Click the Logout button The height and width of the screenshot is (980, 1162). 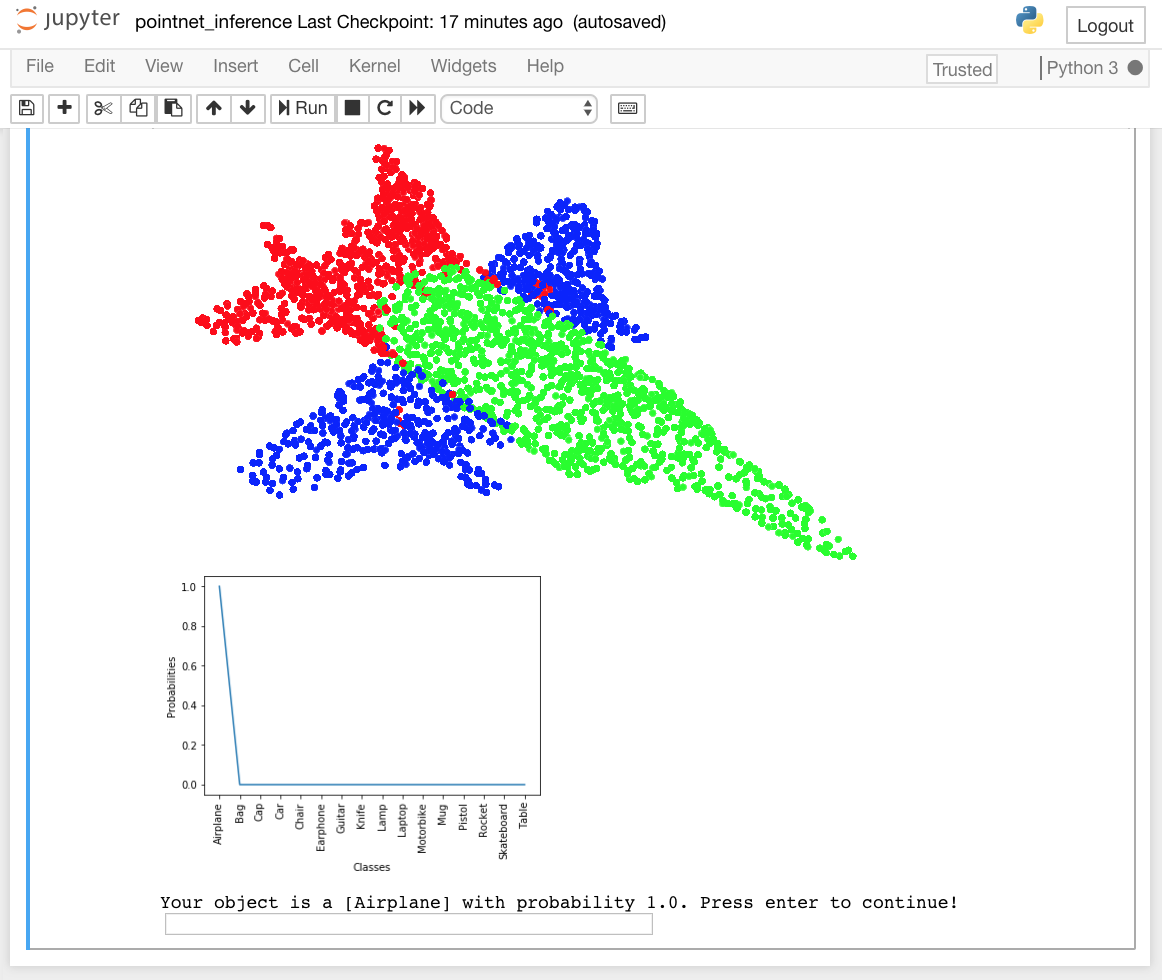point(1105,25)
